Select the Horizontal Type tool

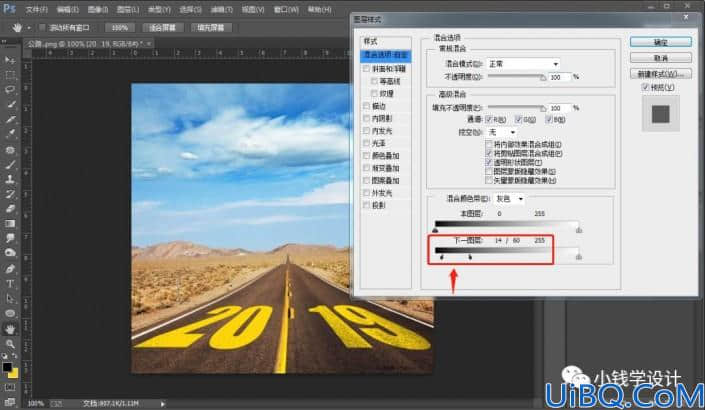click(x=10, y=284)
